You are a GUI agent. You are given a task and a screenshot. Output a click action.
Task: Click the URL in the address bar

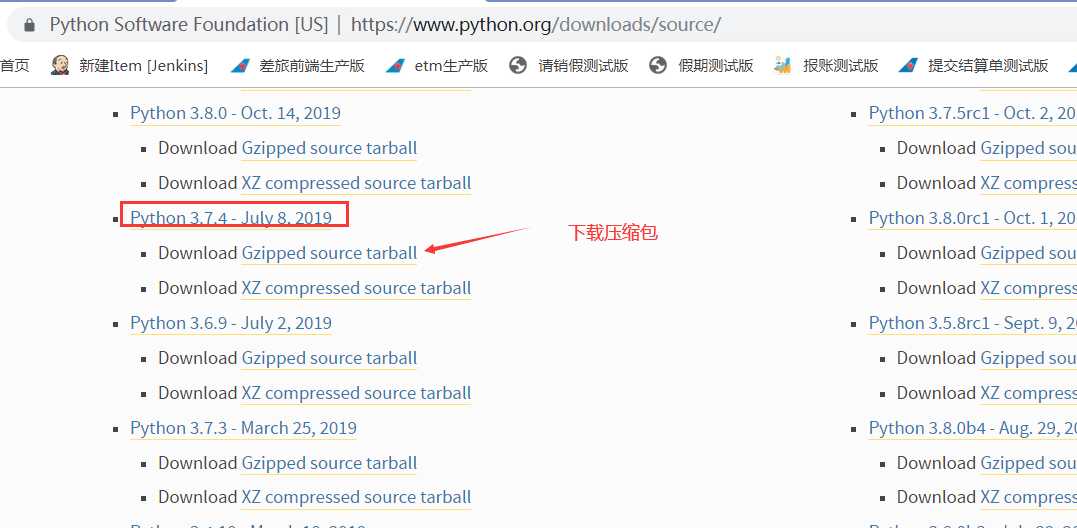coord(536,25)
